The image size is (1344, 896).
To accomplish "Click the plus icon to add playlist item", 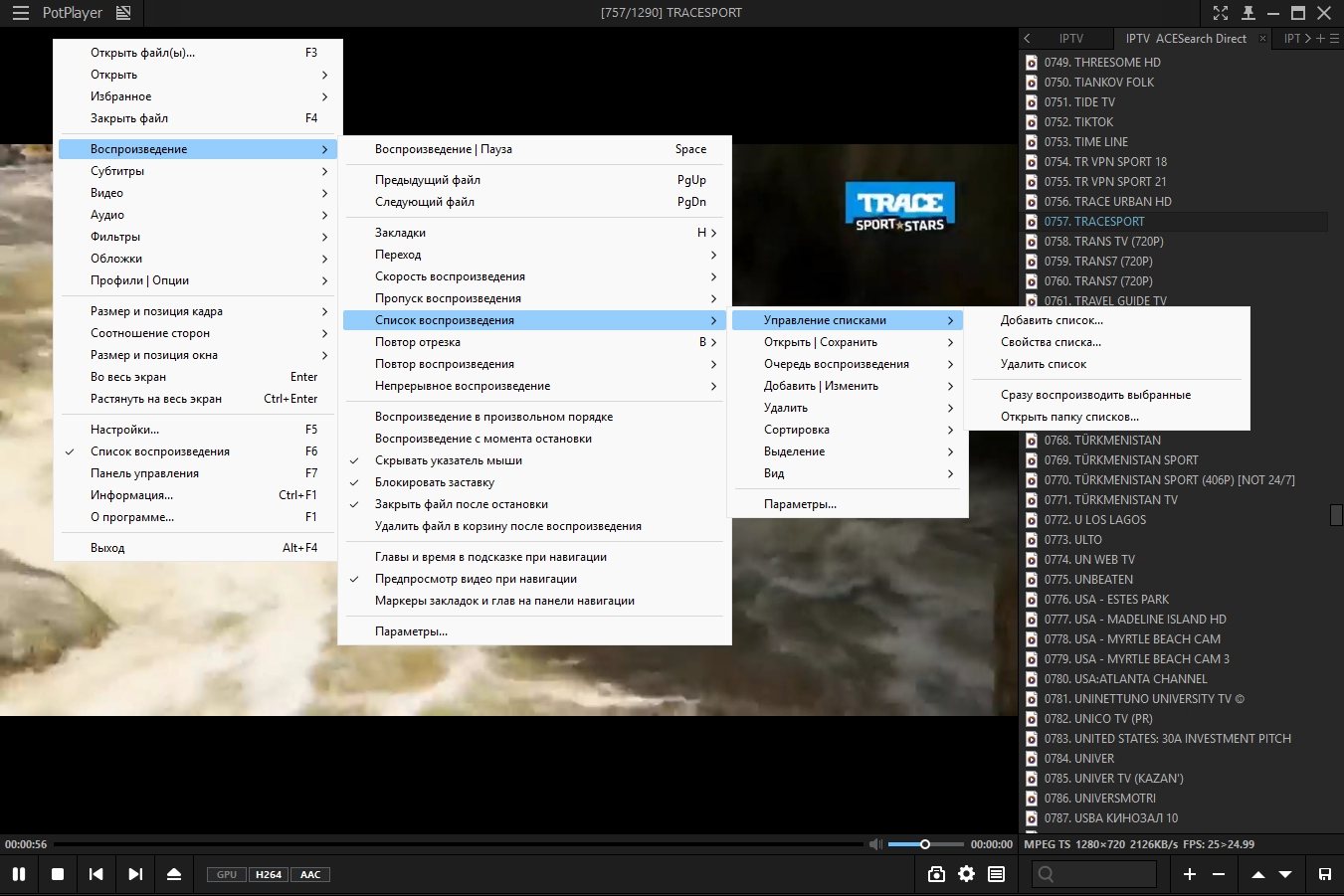I will [1190, 874].
